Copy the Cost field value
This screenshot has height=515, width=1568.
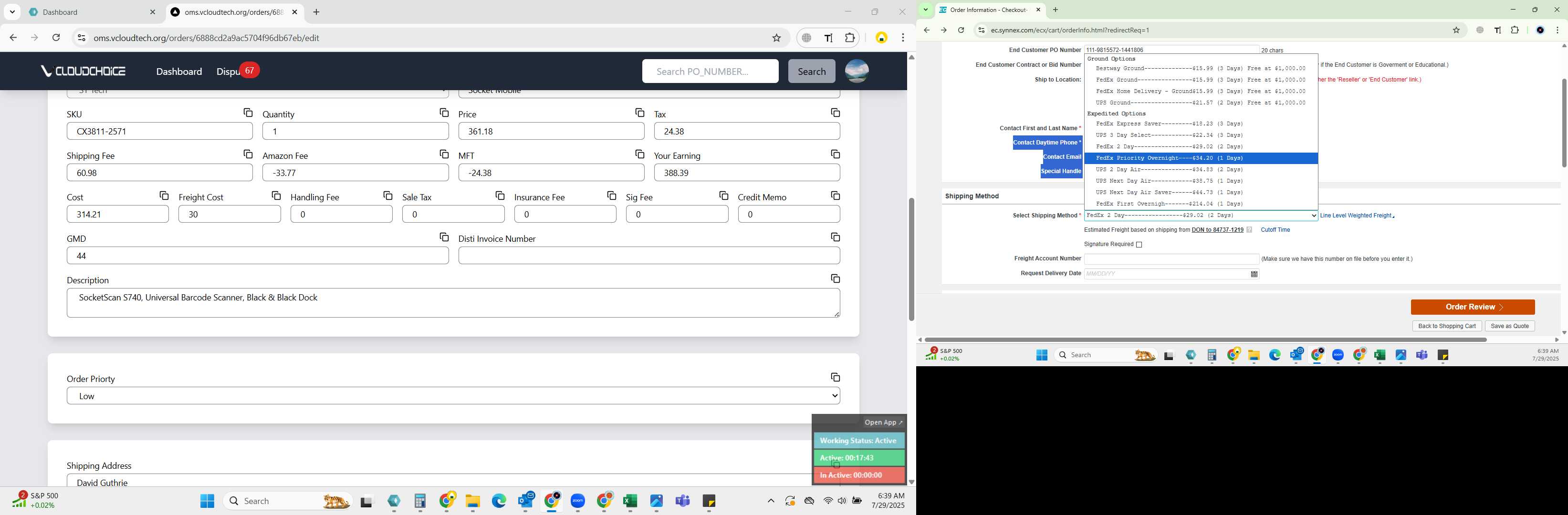(x=164, y=196)
